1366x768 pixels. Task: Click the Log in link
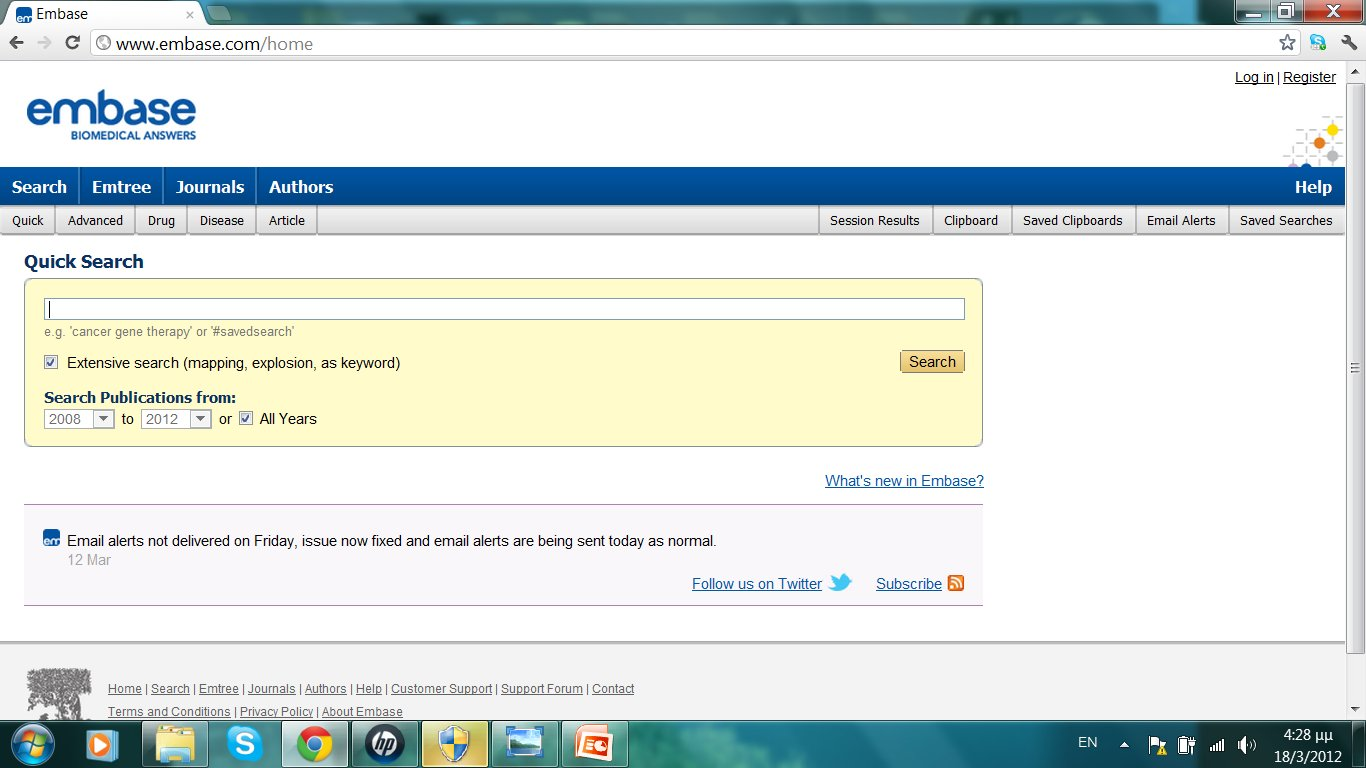[1254, 77]
